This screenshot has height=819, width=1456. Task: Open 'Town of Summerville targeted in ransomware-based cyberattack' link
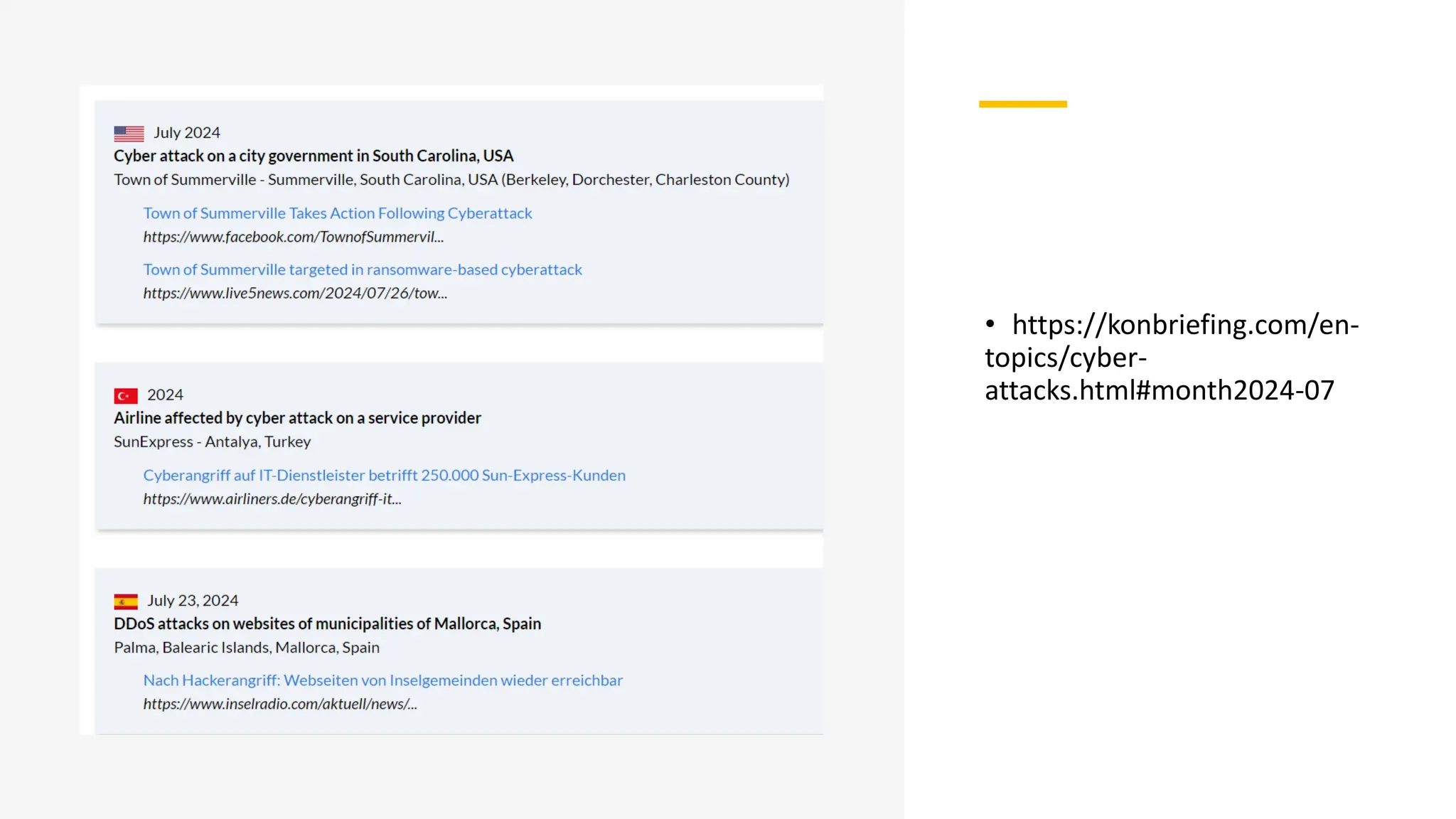[x=363, y=269]
